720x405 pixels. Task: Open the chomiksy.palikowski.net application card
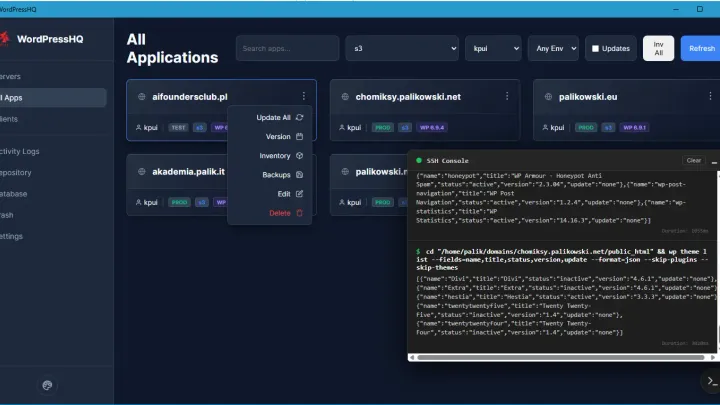coord(425,110)
